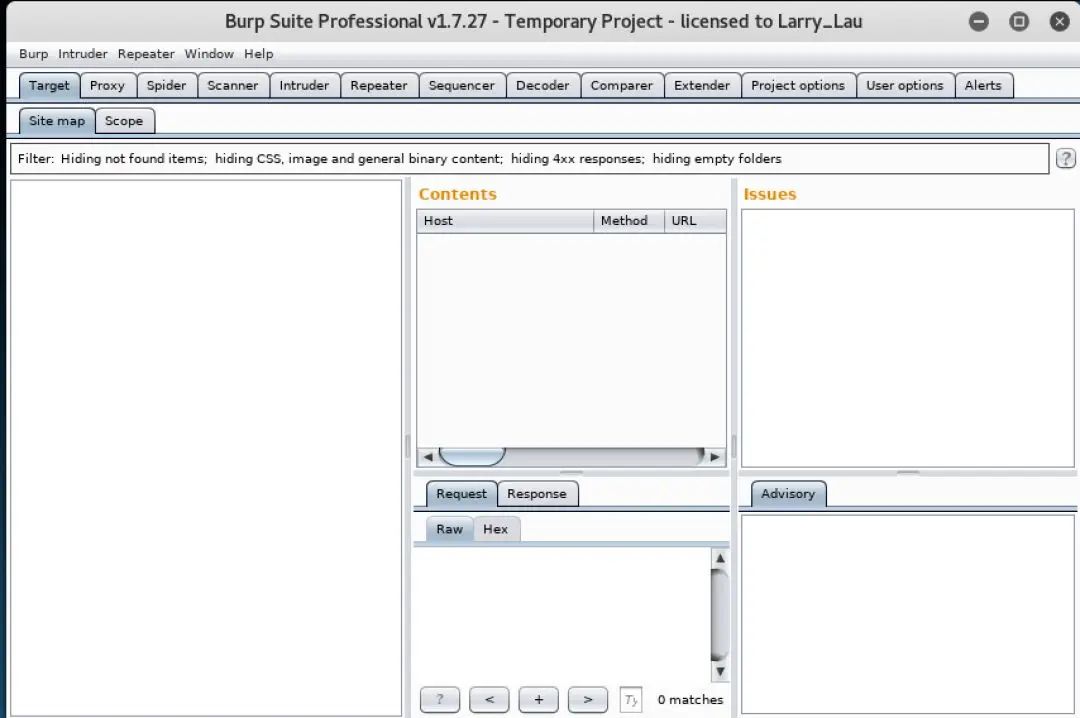Open the Intruder tool tab
The height and width of the screenshot is (718, 1080).
point(304,85)
